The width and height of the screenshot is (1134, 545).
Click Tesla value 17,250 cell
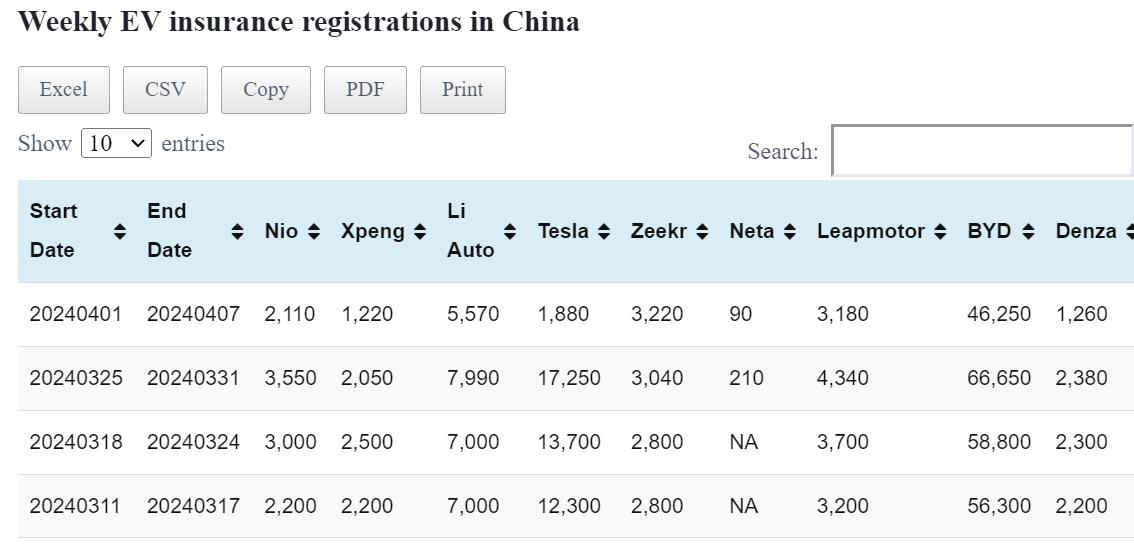click(x=569, y=378)
